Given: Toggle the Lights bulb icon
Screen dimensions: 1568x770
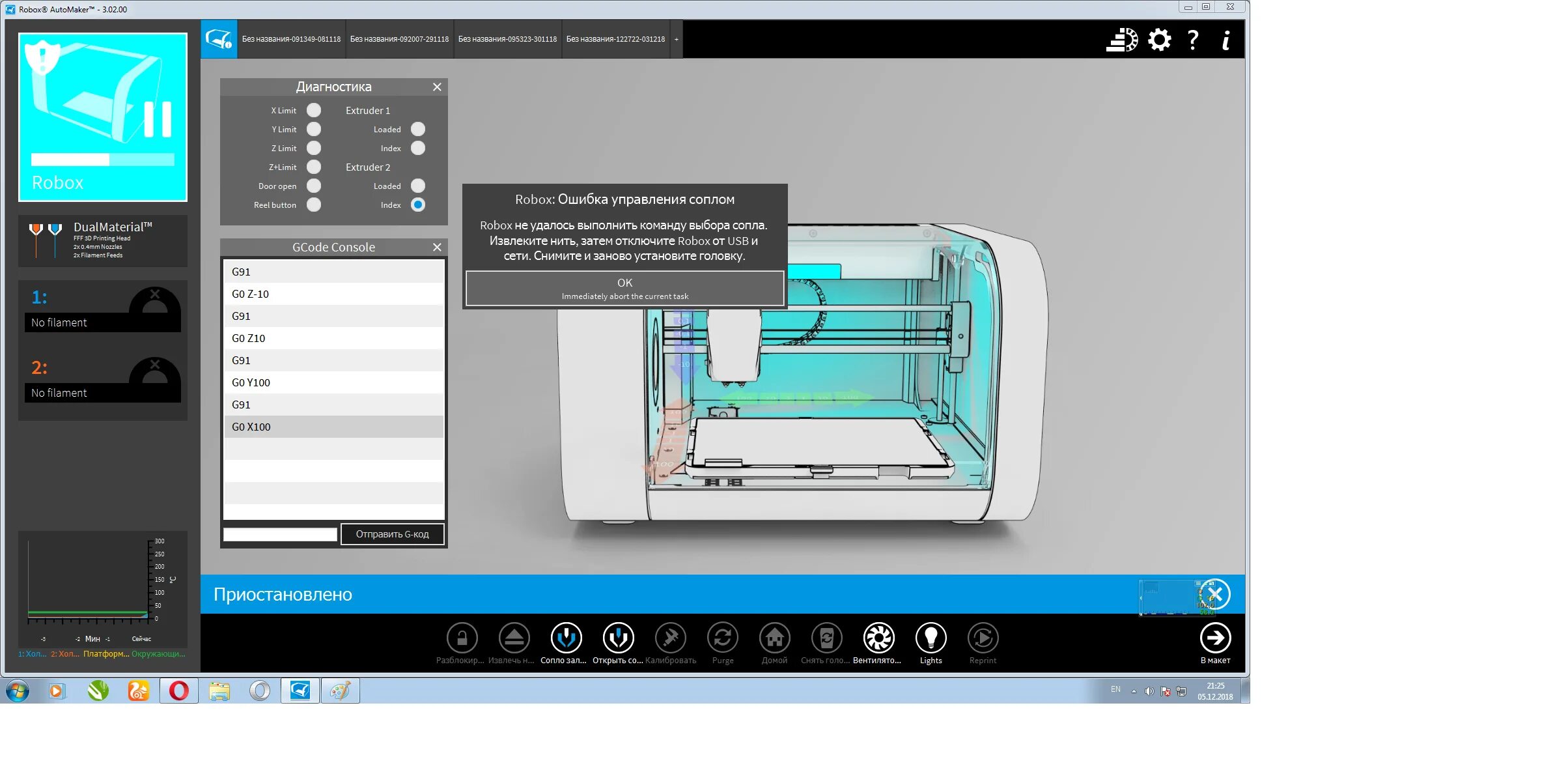Looking at the screenshot, I should [x=931, y=638].
